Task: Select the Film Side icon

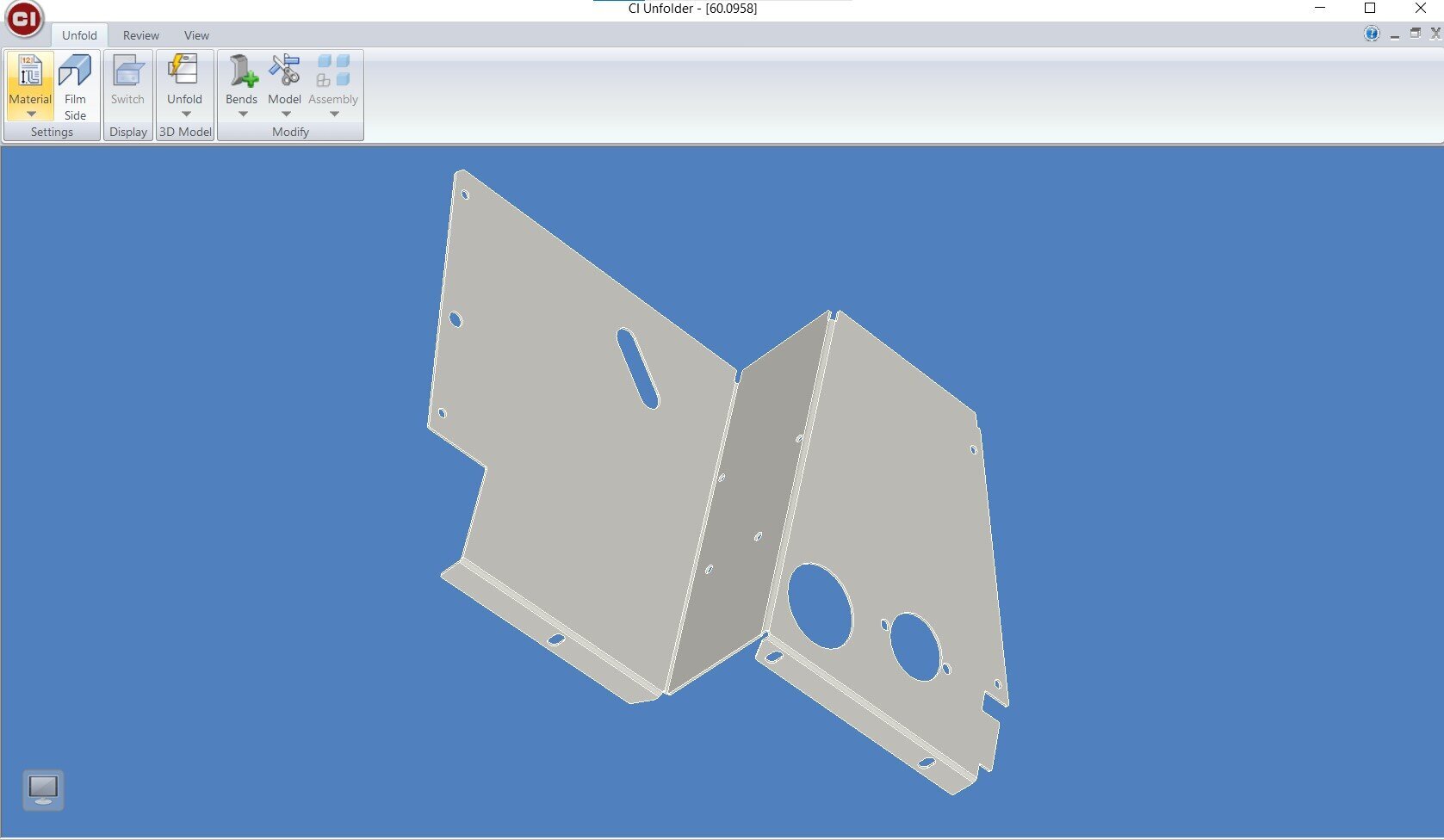Action: [75, 71]
